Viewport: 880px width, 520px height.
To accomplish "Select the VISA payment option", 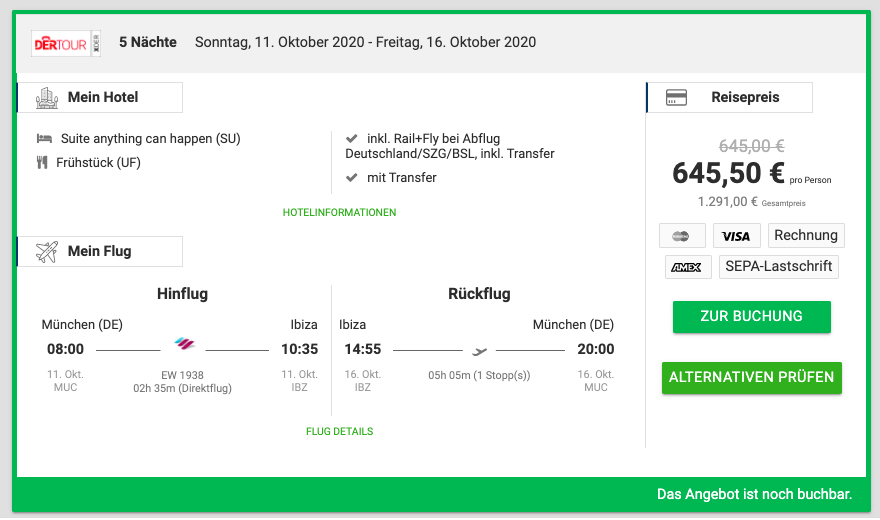I will 736,236.
